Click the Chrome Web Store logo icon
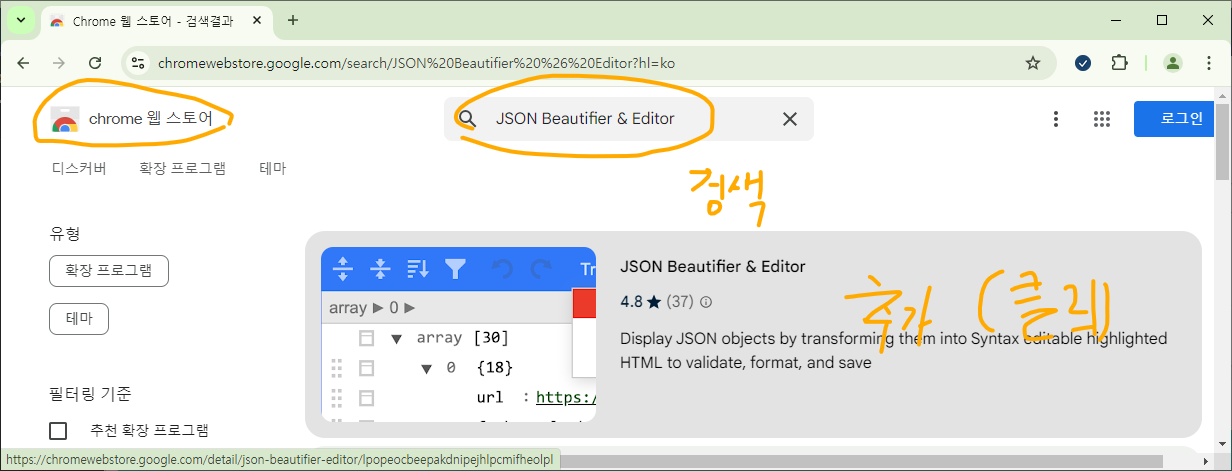1232x471 pixels. [65, 119]
